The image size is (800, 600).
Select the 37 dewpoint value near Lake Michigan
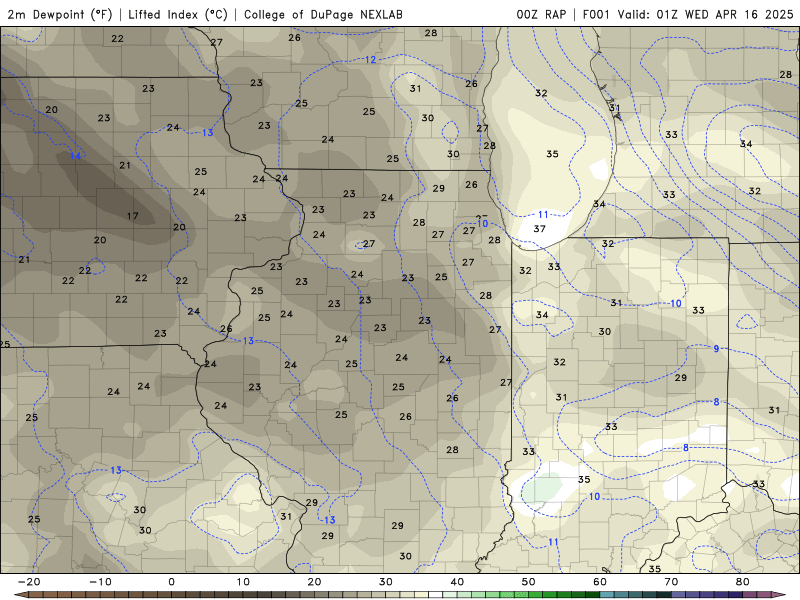click(539, 229)
